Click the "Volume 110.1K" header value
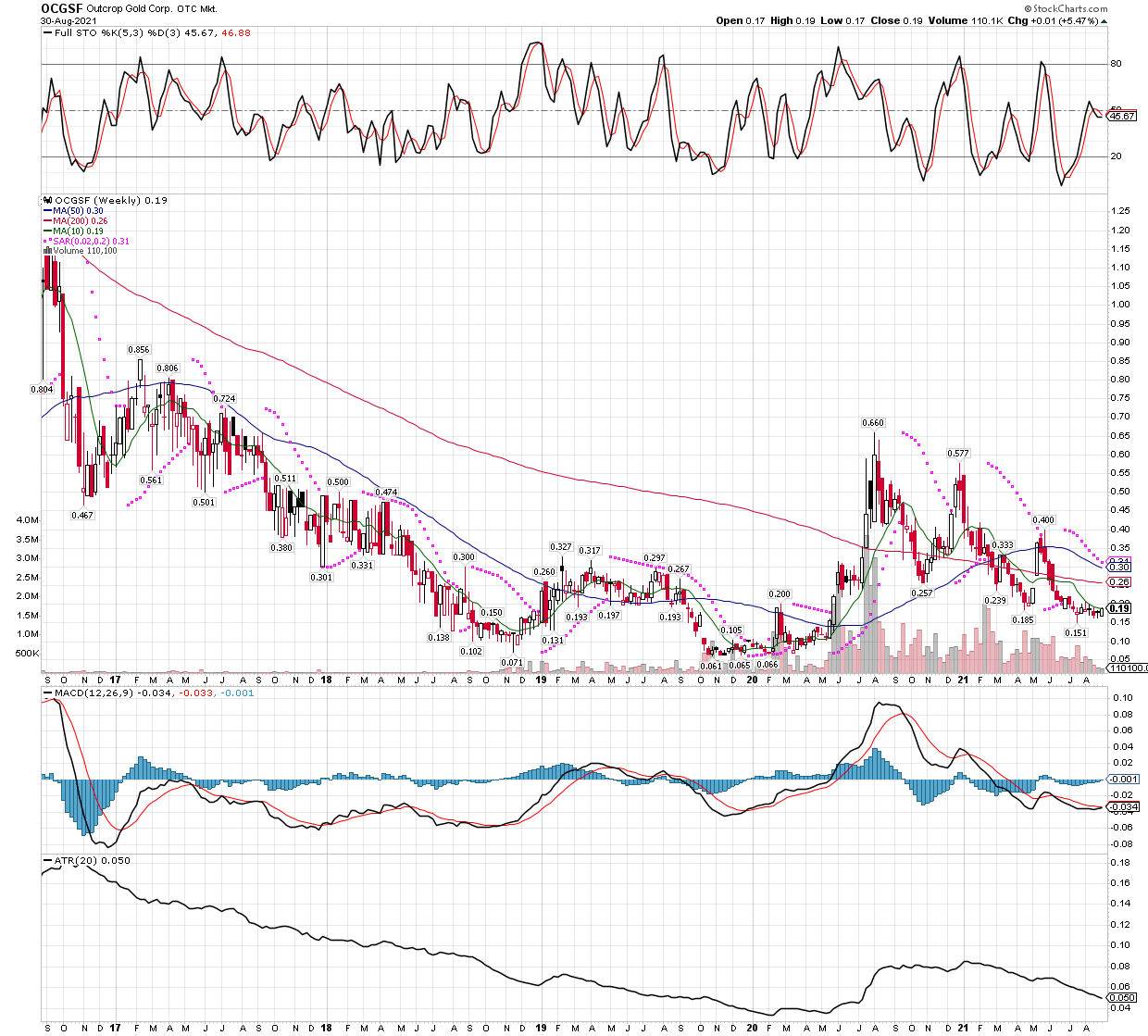Viewport: 1148px width, 1036px height. point(964,20)
